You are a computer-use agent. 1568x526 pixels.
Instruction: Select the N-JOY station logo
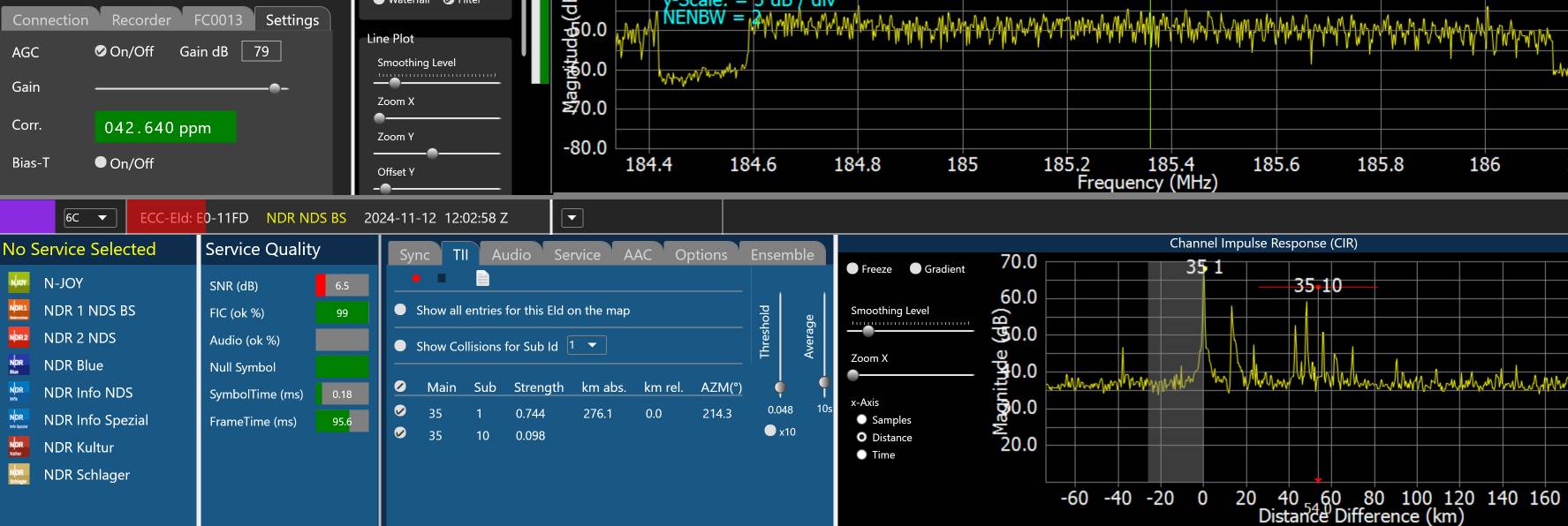click(x=19, y=282)
